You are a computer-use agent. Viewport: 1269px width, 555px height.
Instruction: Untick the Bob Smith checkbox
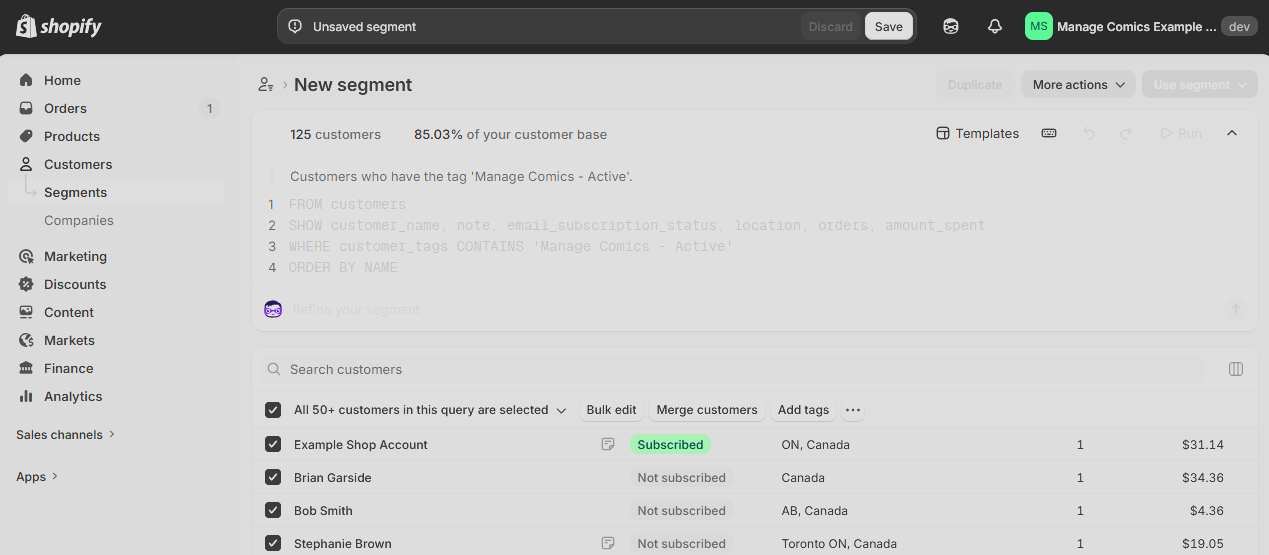[x=273, y=510]
